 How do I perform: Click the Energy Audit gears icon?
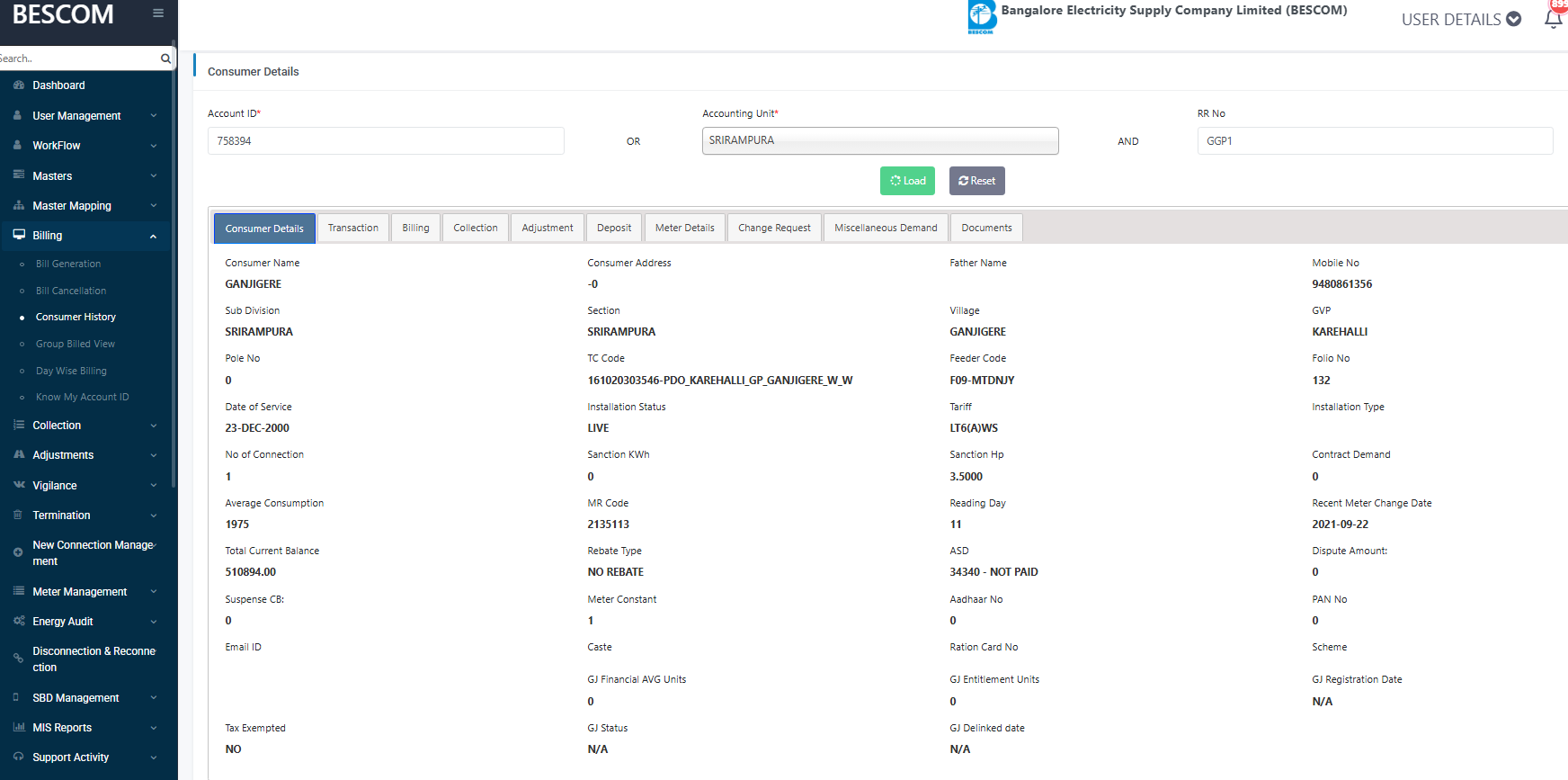(19, 621)
